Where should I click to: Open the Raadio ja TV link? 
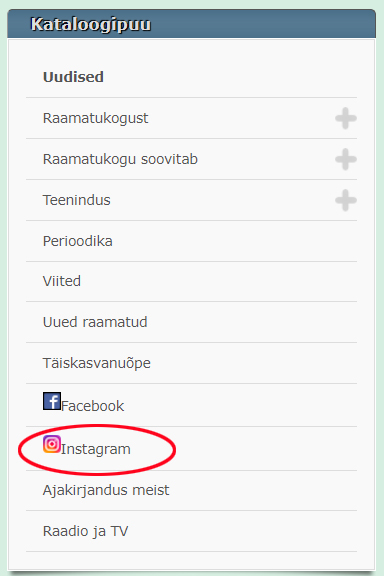coord(85,531)
